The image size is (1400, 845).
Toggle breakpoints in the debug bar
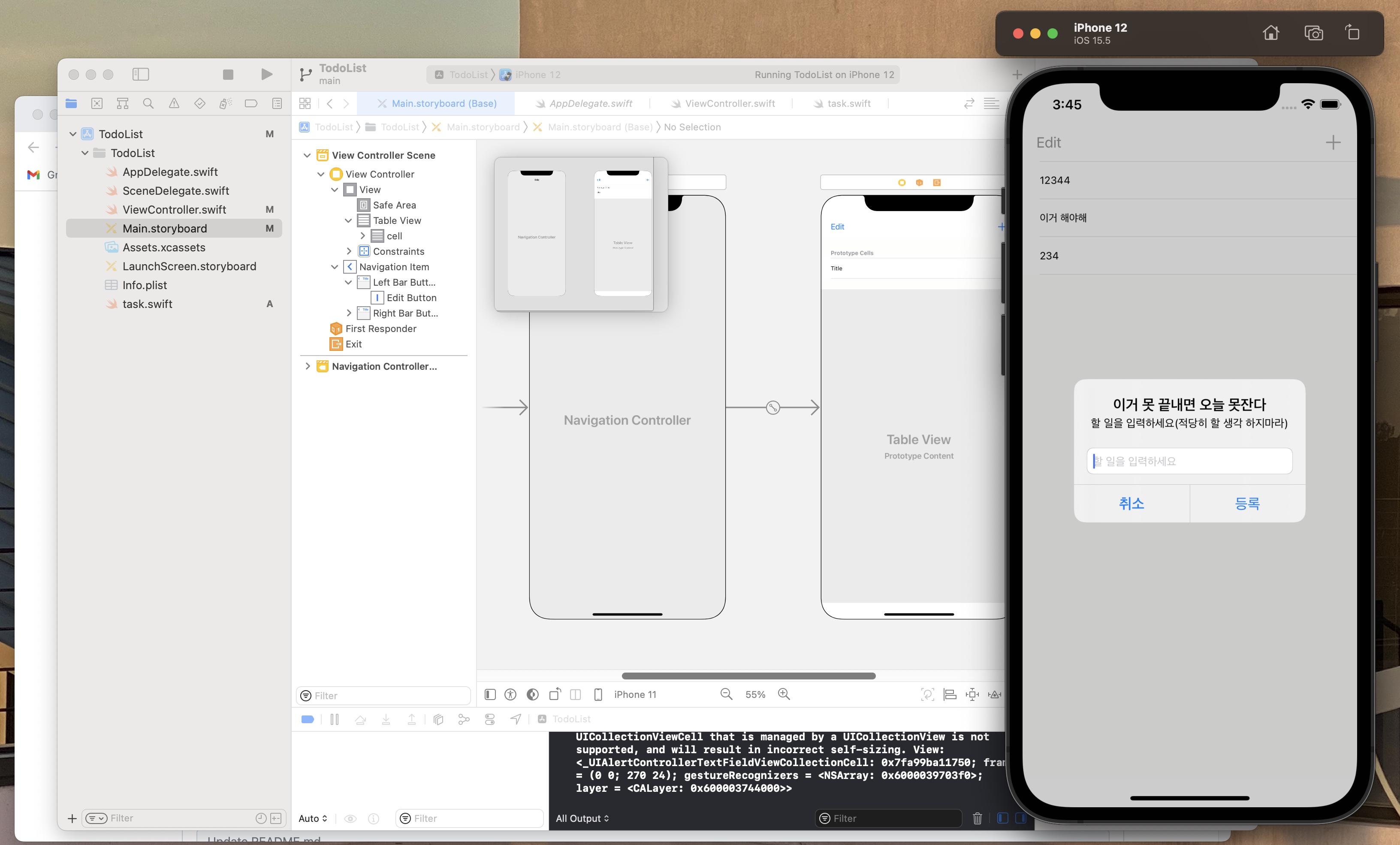coord(308,719)
